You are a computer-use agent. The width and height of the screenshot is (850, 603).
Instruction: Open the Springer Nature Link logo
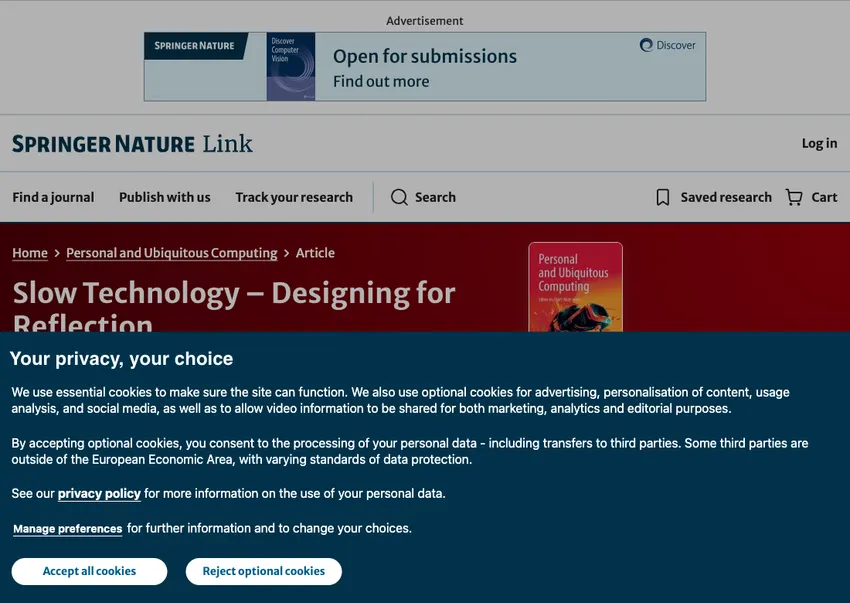132,144
